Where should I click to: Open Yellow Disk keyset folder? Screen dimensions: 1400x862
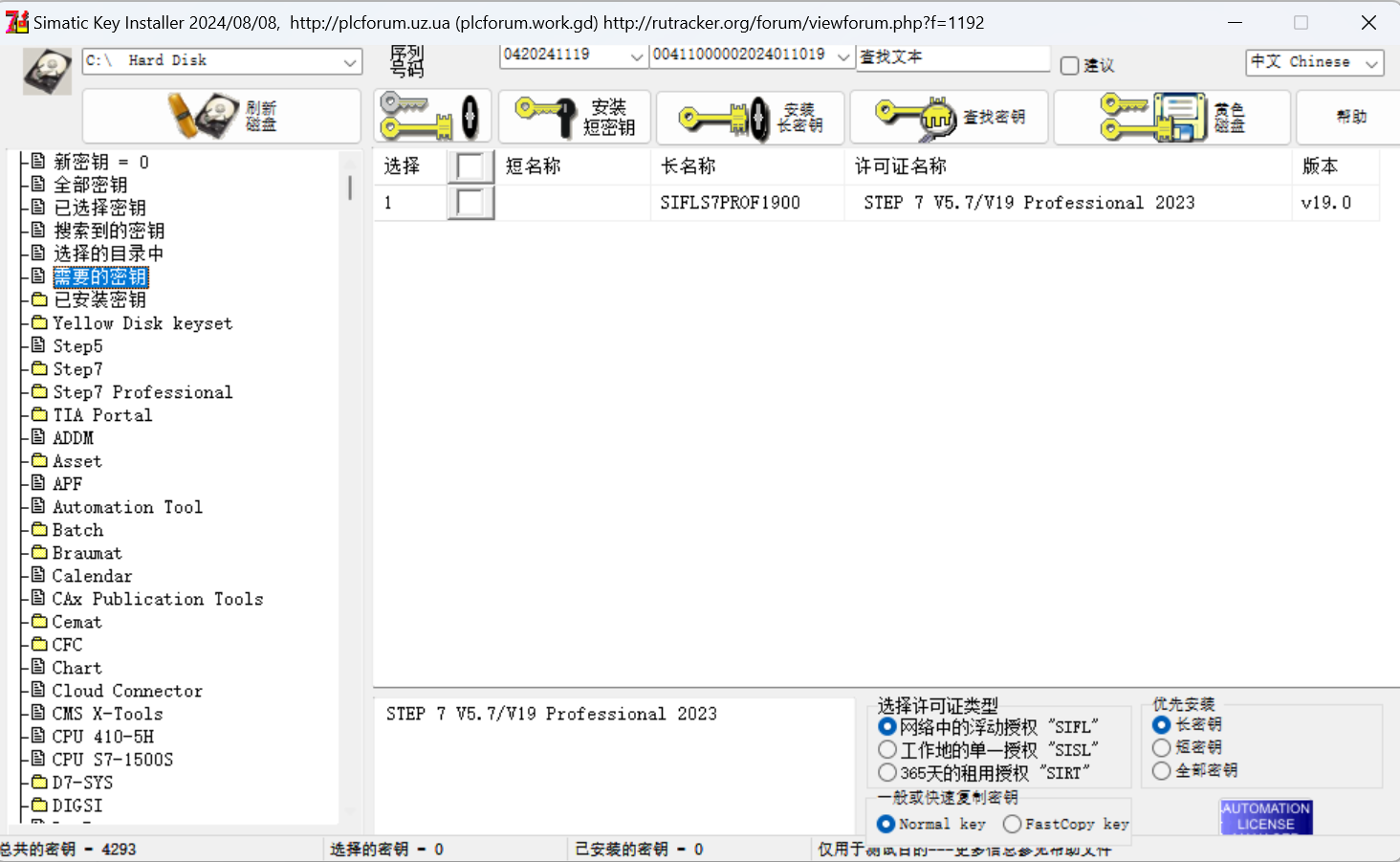tap(142, 323)
